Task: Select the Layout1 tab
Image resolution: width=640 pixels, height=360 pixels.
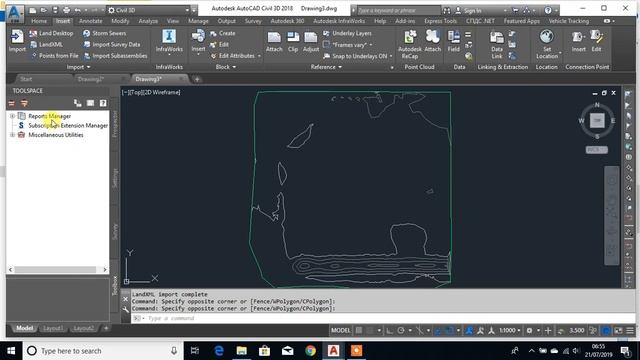Action: click(53, 328)
